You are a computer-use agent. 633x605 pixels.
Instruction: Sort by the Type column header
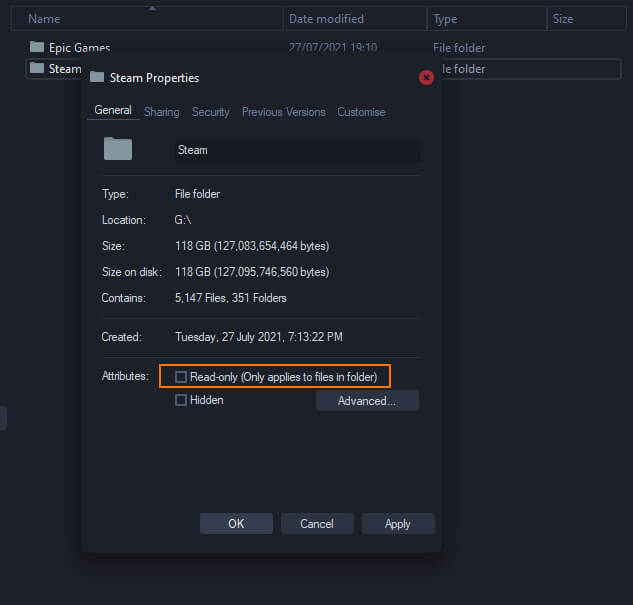click(x=487, y=19)
